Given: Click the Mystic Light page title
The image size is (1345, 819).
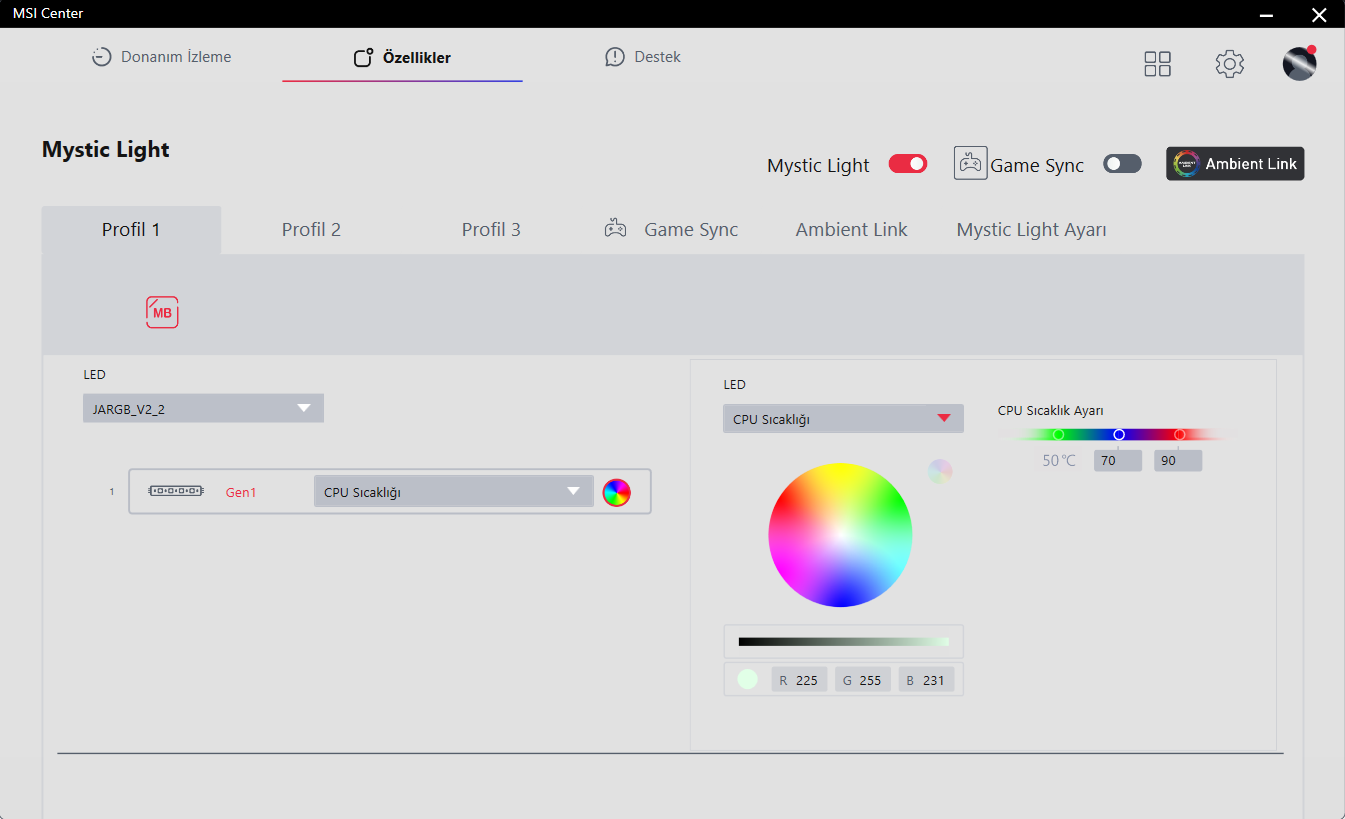Looking at the screenshot, I should point(106,150).
